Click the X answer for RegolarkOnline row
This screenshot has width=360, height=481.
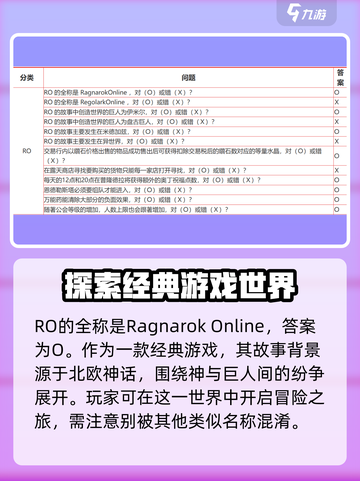pyautogui.click(x=337, y=102)
